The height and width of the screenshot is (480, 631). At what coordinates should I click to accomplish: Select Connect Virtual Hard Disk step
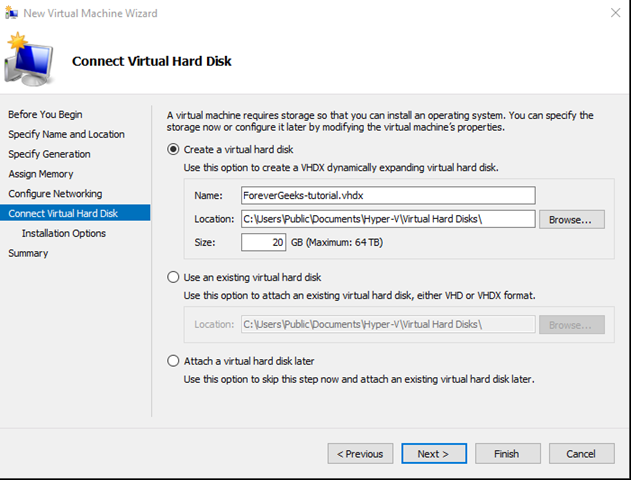75,213
